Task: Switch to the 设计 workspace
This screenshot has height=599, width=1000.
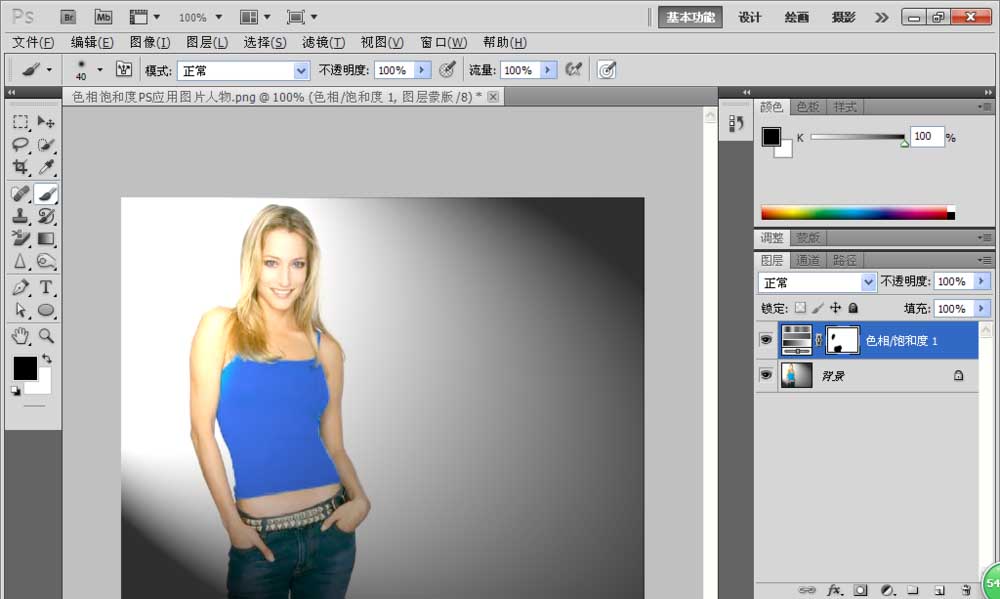Action: click(x=749, y=17)
